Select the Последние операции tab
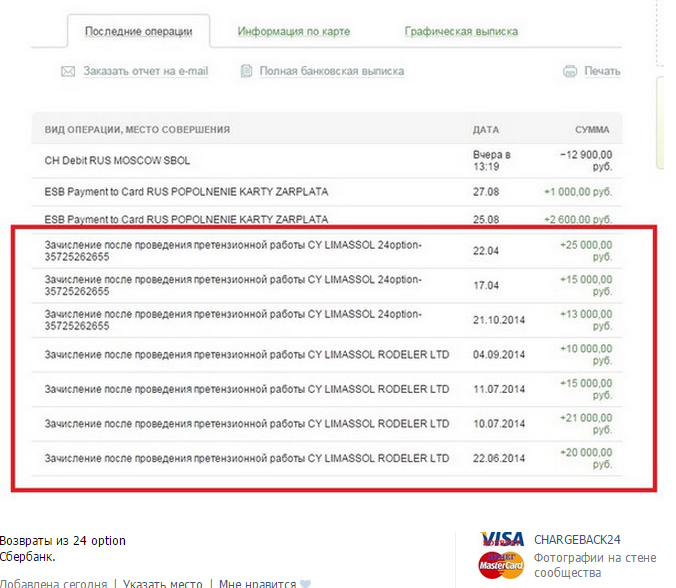676x588 pixels. click(139, 31)
